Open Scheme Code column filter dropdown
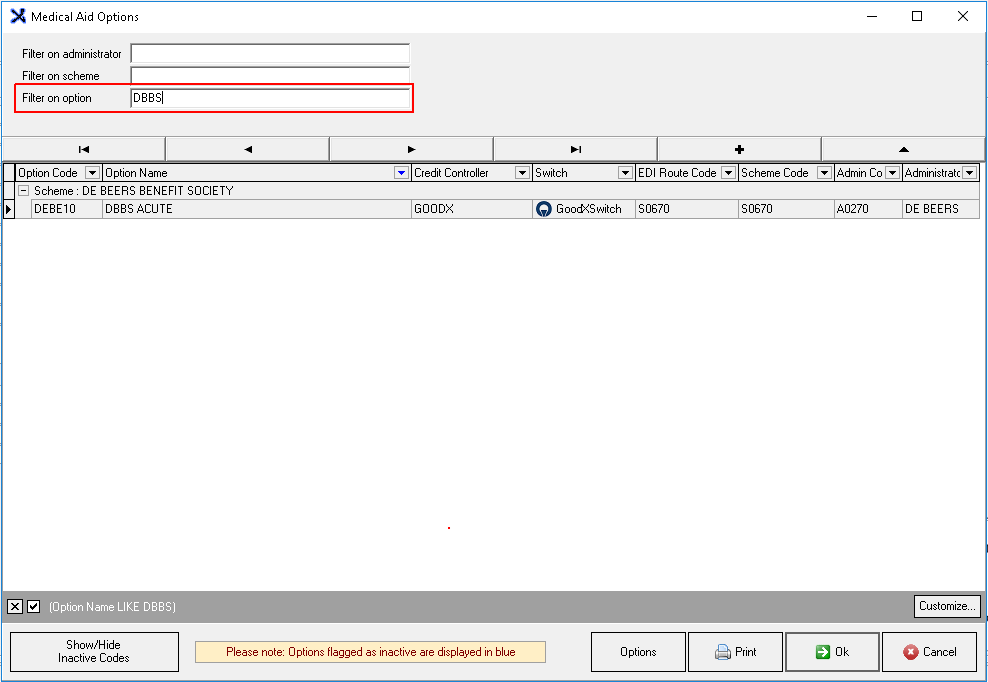 [x=824, y=173]
